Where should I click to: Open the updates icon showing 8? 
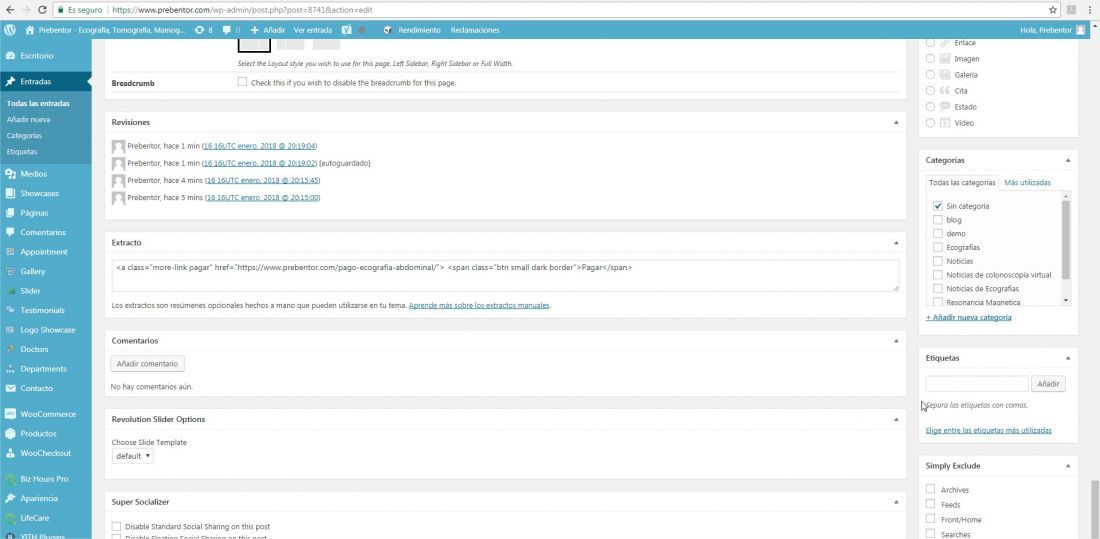coord(203,30)
